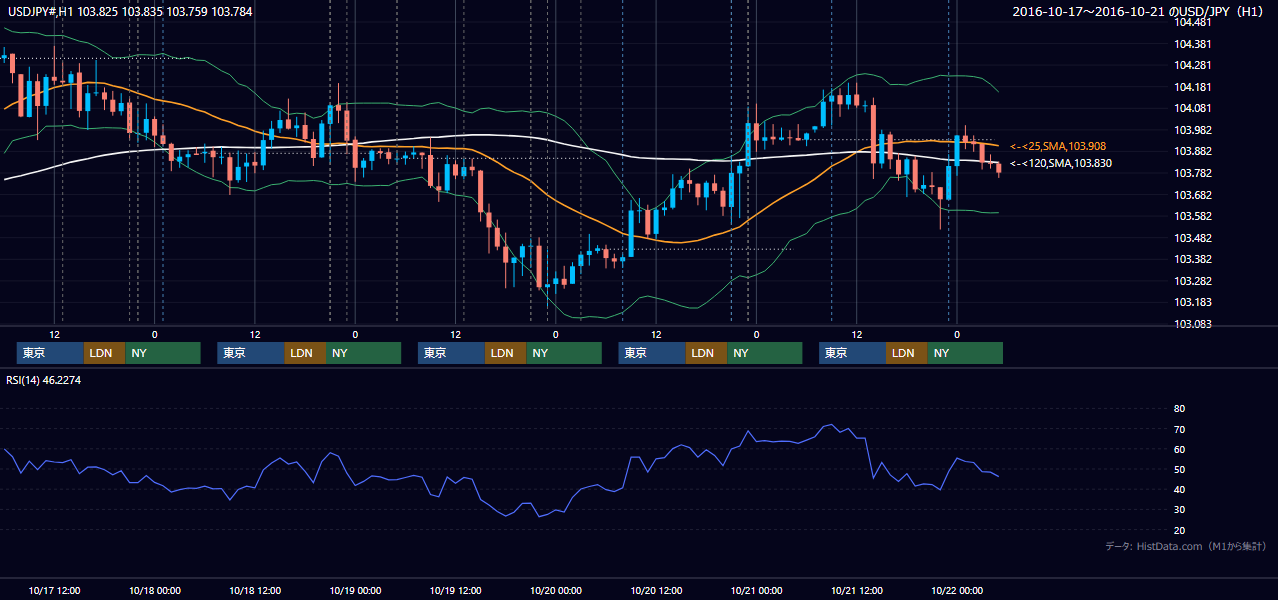Click the 103.682 price axis label

[1192, 195]
